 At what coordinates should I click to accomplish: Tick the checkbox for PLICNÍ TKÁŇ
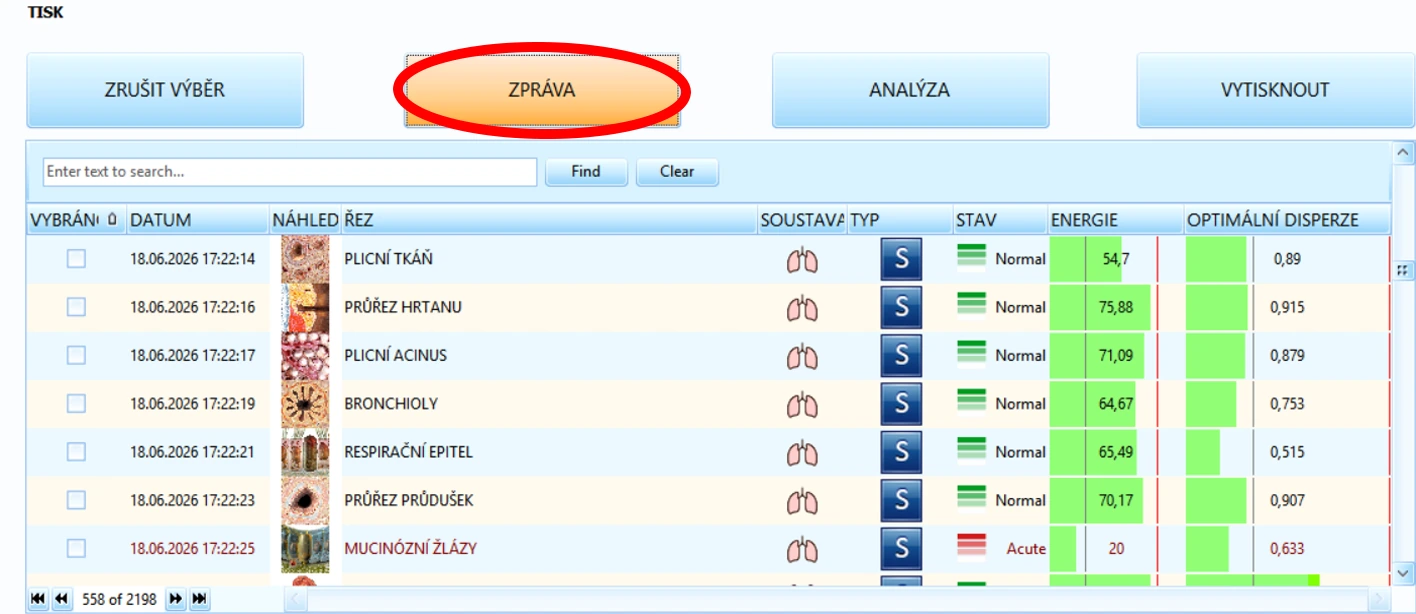click(76, 259)
